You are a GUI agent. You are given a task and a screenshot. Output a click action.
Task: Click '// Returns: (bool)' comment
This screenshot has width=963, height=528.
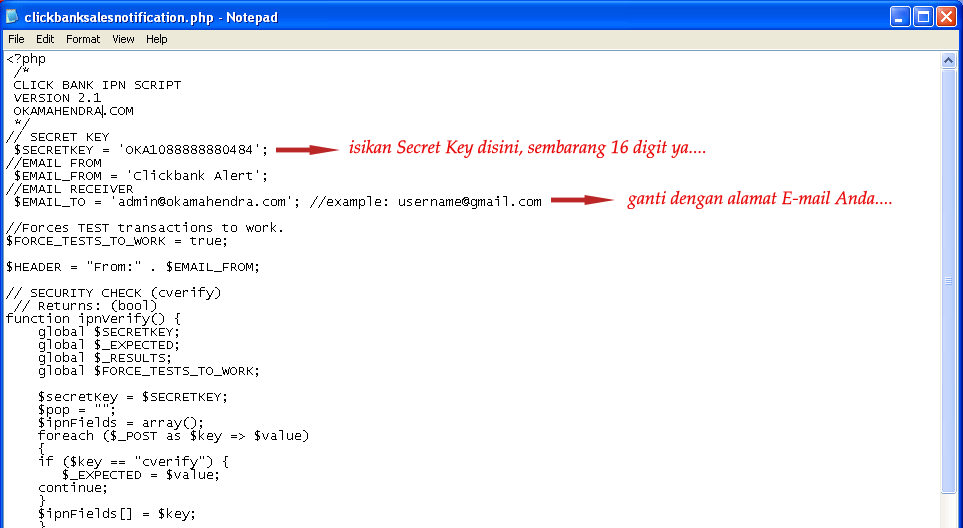(x=85, y=306)
